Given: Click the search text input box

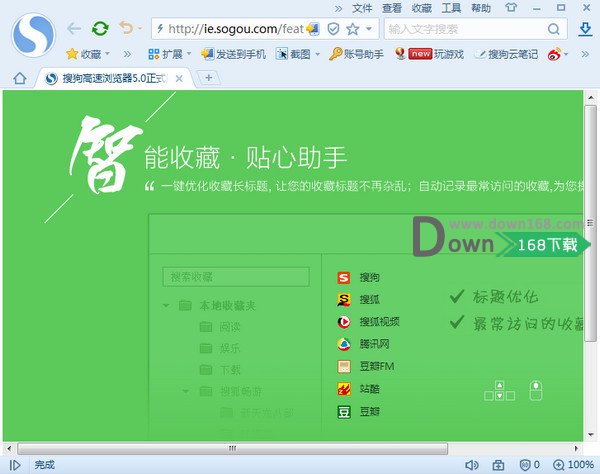Looking at the screenshot, I should pos(465,29).
